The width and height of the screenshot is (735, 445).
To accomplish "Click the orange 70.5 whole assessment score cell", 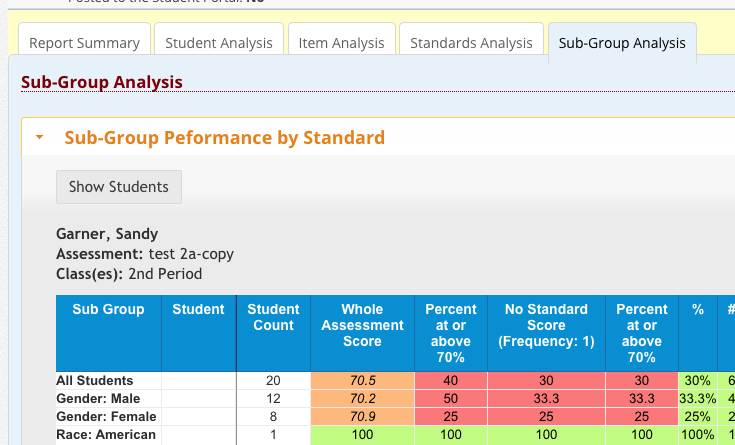I will click(x=362, y=381).
